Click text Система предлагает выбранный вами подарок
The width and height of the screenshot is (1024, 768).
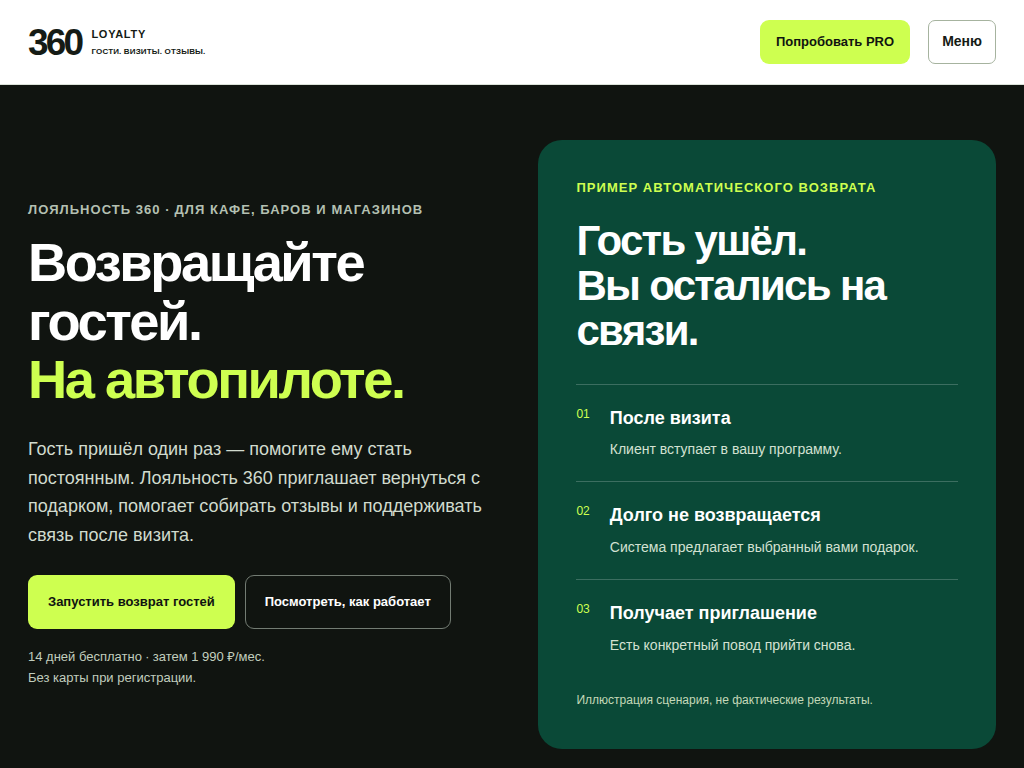click(x=764, y=547)
